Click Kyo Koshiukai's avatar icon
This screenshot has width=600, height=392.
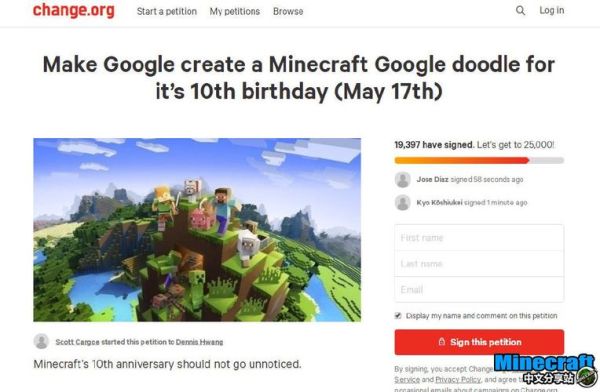coord(403,203)
